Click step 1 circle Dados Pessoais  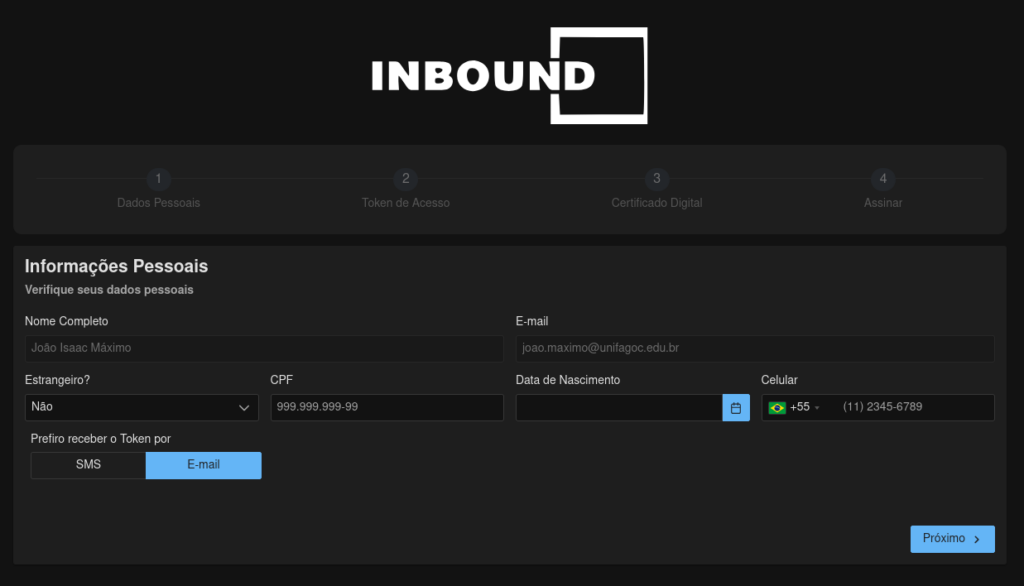coord(158,179)
